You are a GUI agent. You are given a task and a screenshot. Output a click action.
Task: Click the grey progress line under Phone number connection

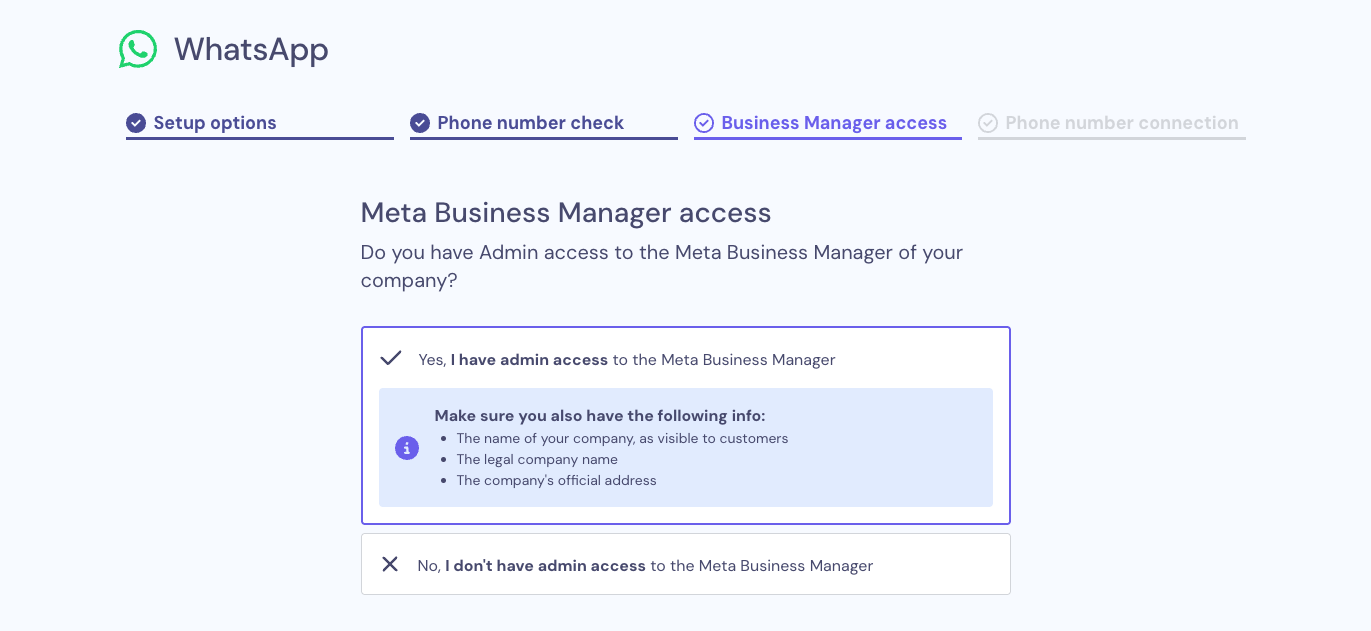(x=1112, y=138)
